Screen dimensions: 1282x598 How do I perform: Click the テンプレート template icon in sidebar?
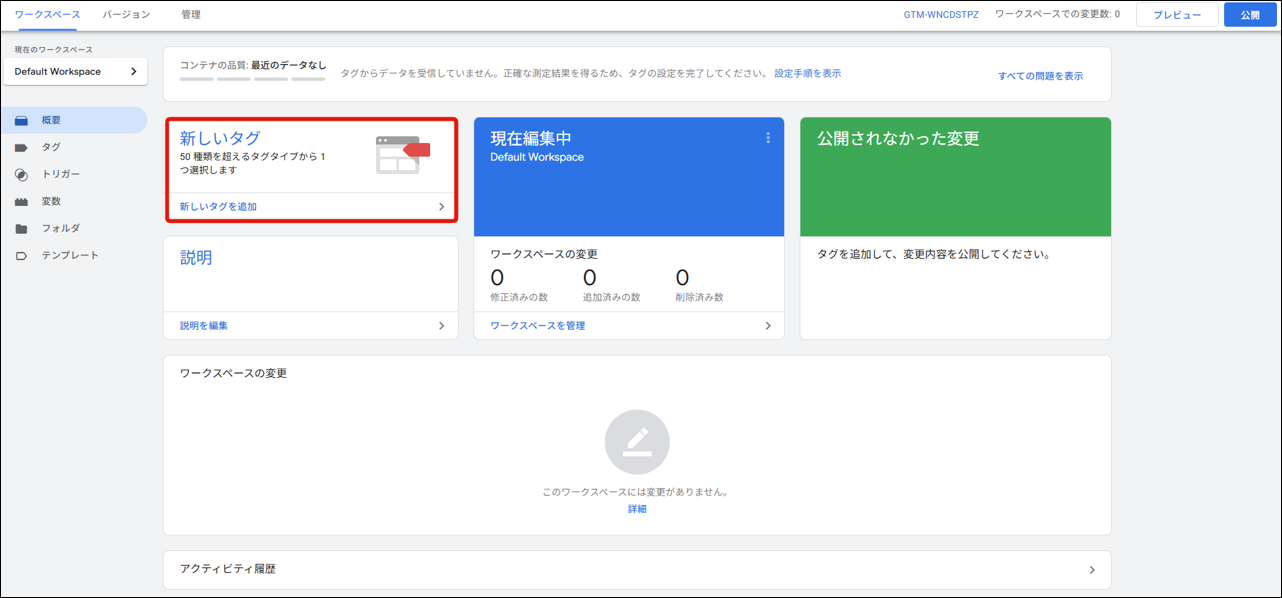pos(22,255)
